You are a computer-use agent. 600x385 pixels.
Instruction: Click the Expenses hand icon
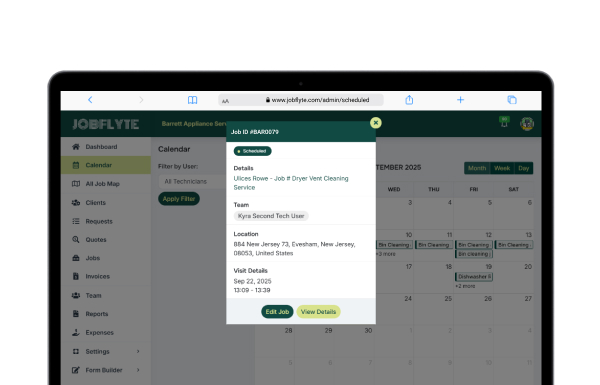tap(76, 333)
